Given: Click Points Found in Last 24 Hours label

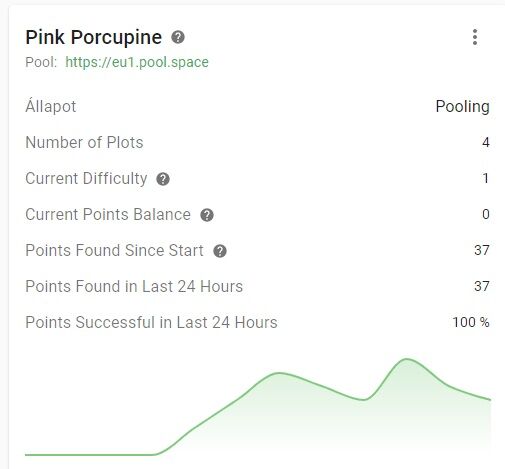Looking at the screenshot, I should pyautogui.click(x=134, y=286).
